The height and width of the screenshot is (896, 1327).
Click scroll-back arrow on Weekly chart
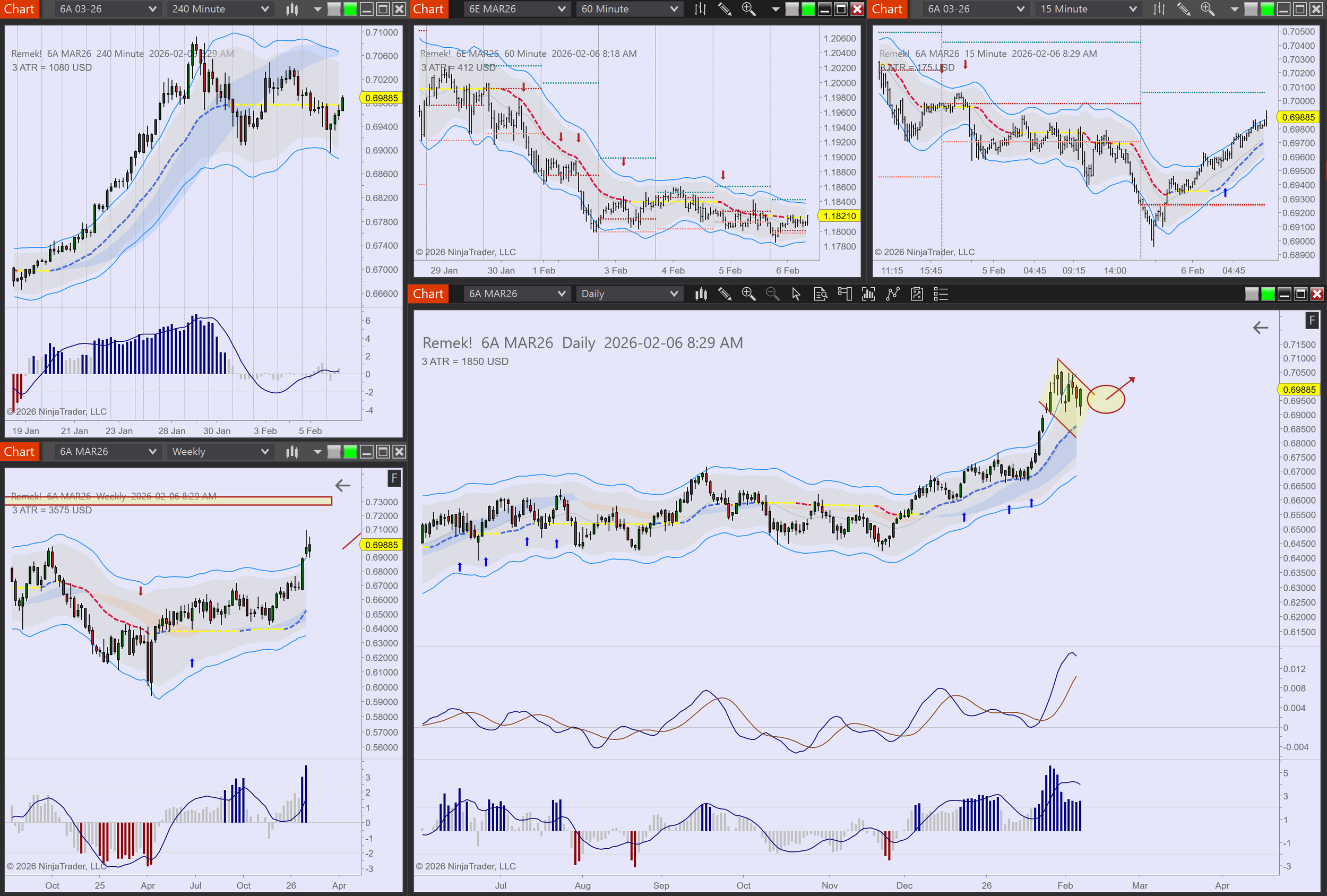pyautogui.click(x=342, y=486)
